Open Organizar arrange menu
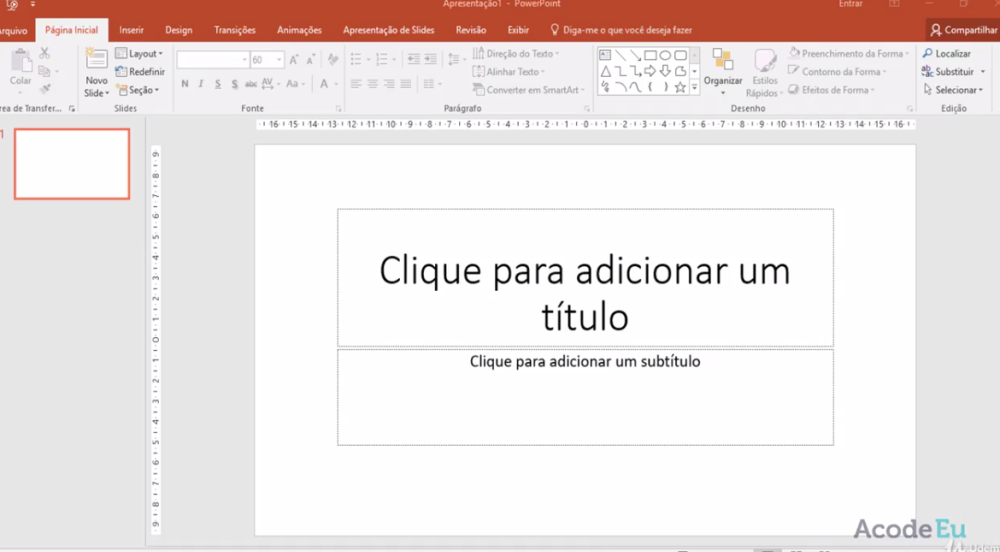Viewport: 1000px width, 552px height. [x=723, y=71]
